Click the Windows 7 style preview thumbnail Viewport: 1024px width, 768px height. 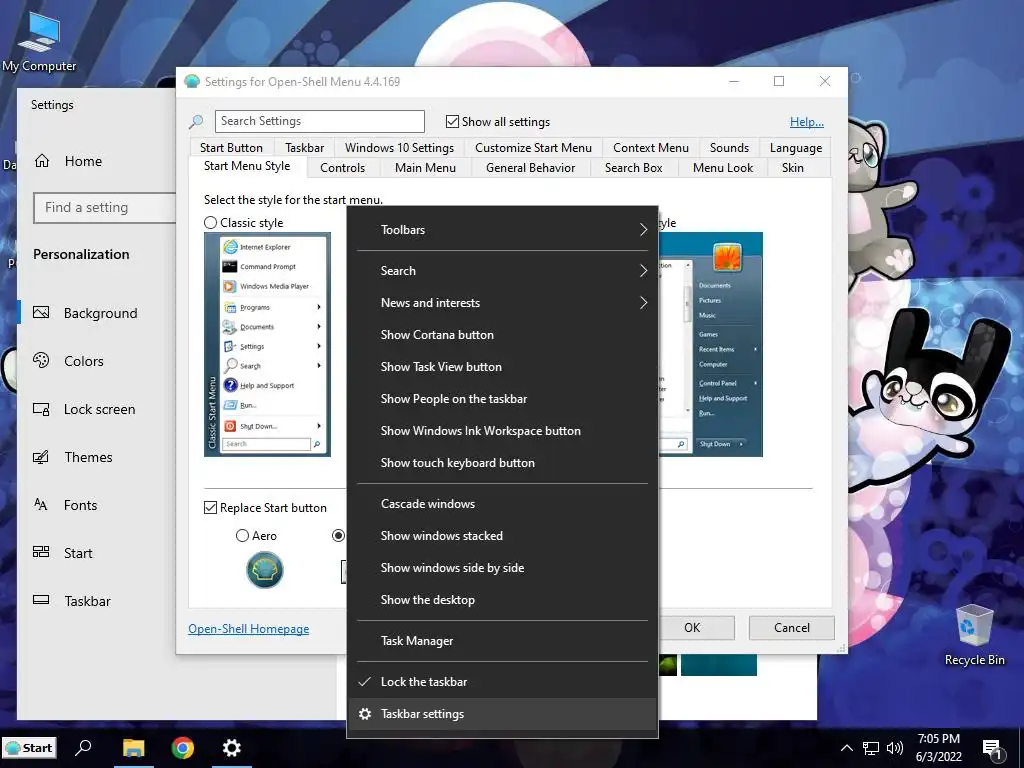click(x=711, y=344)
